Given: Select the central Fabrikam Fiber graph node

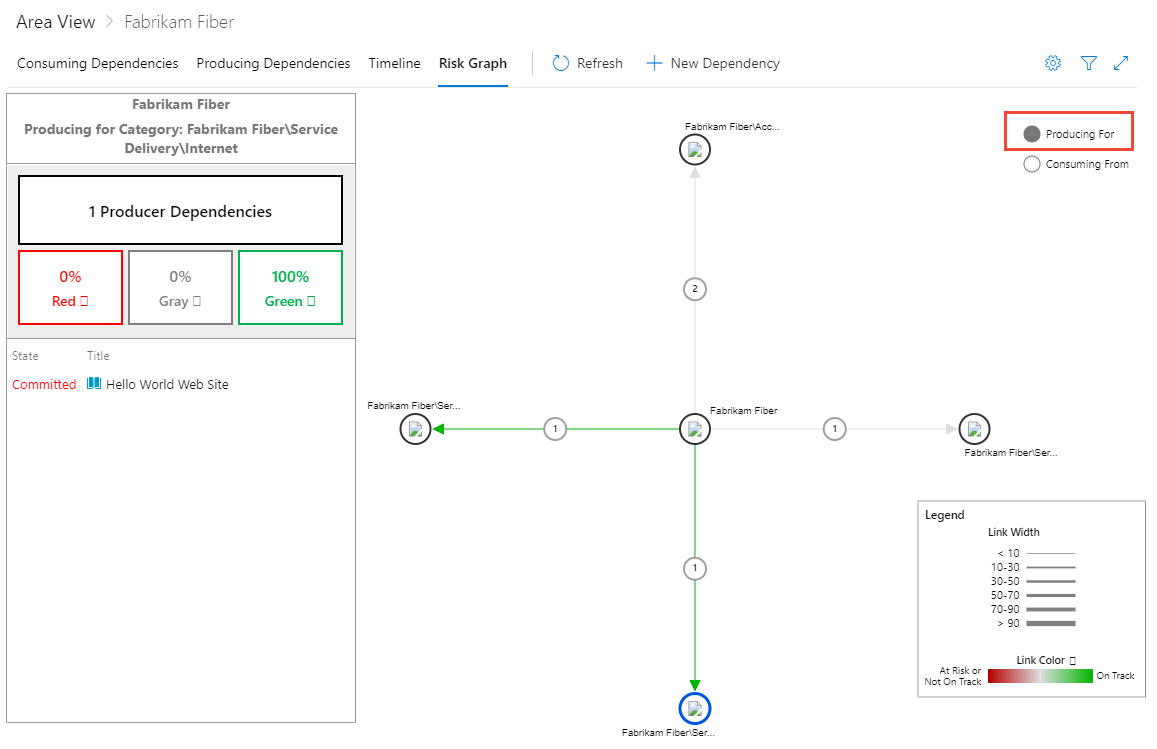Looking at the screenshot, I should (695, 429).
